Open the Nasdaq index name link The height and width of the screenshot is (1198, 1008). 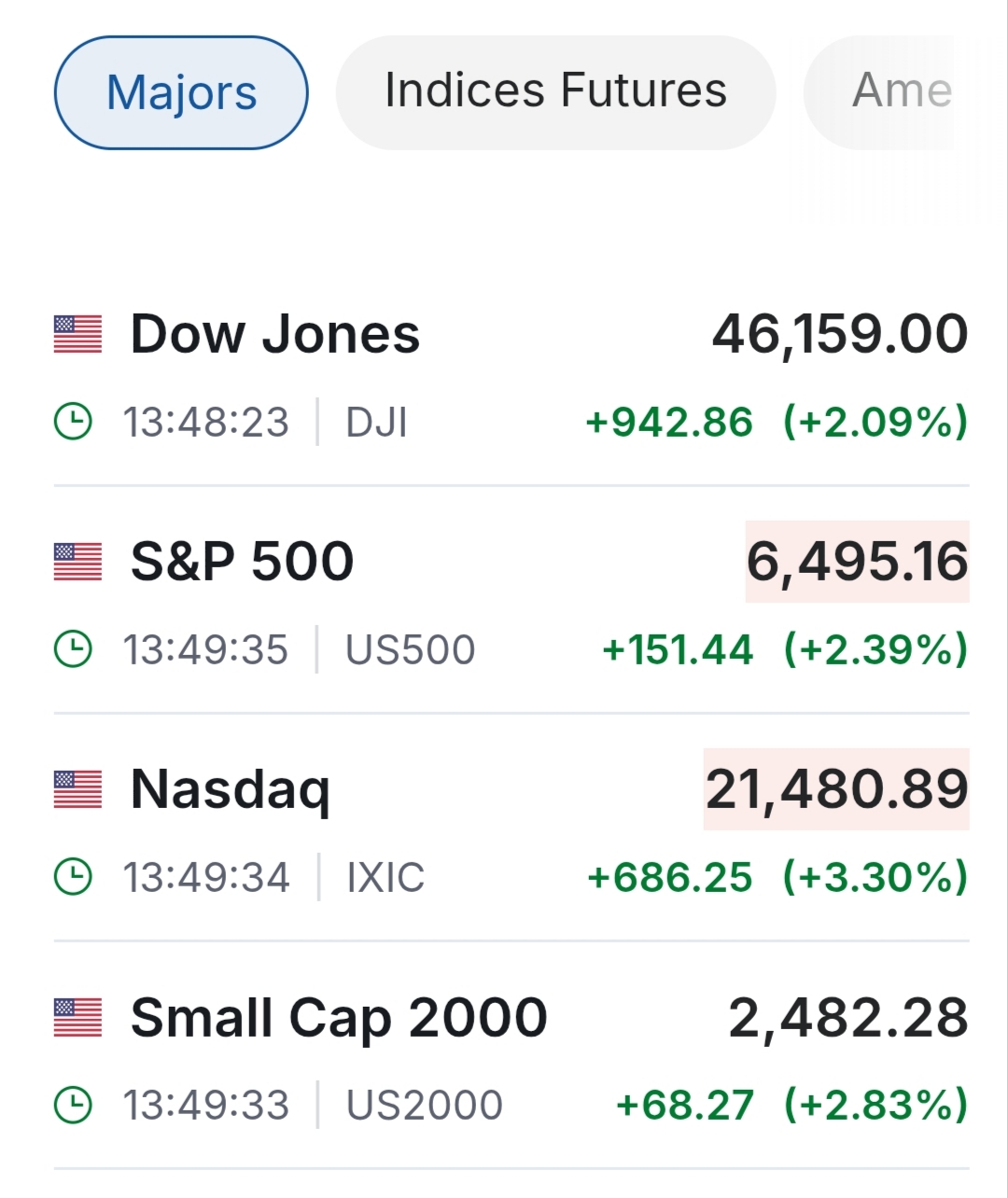coord(231,789)
